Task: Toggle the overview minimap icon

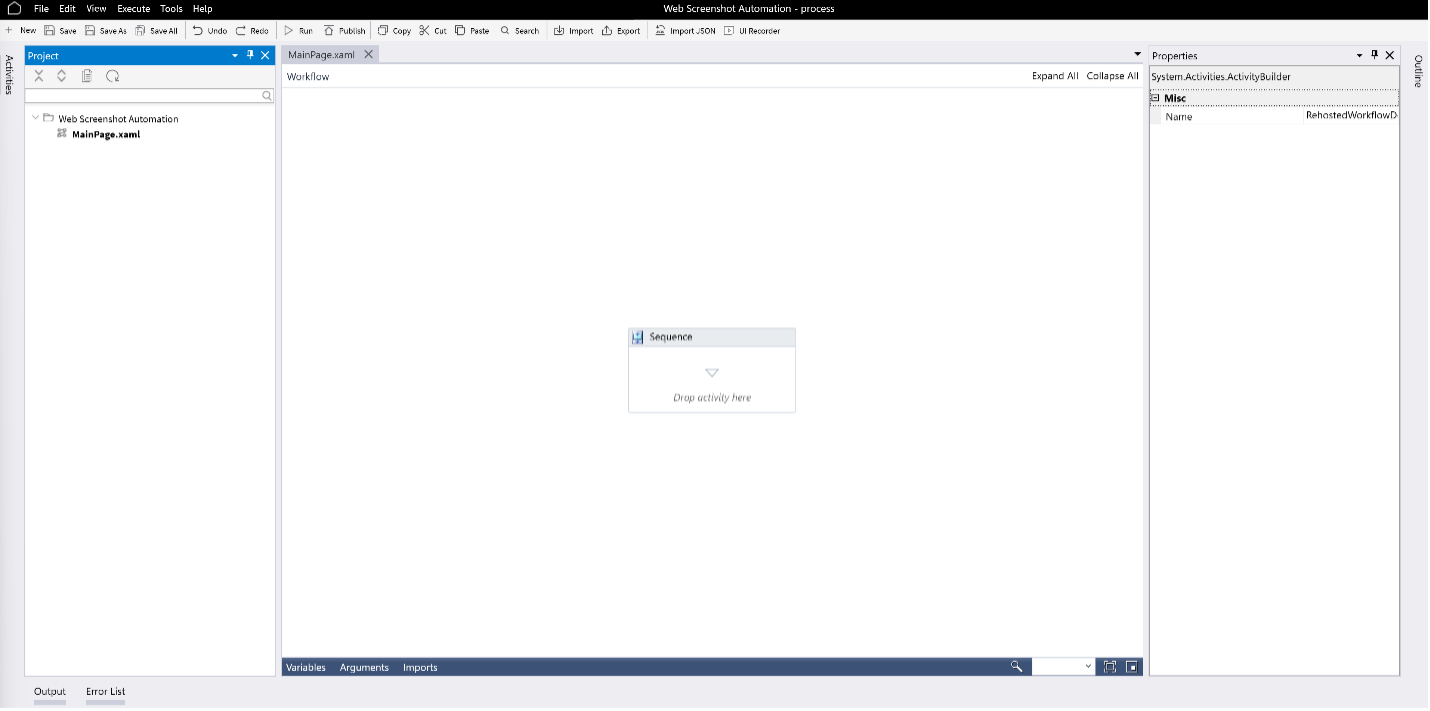Action: (x=1132, y=667)
